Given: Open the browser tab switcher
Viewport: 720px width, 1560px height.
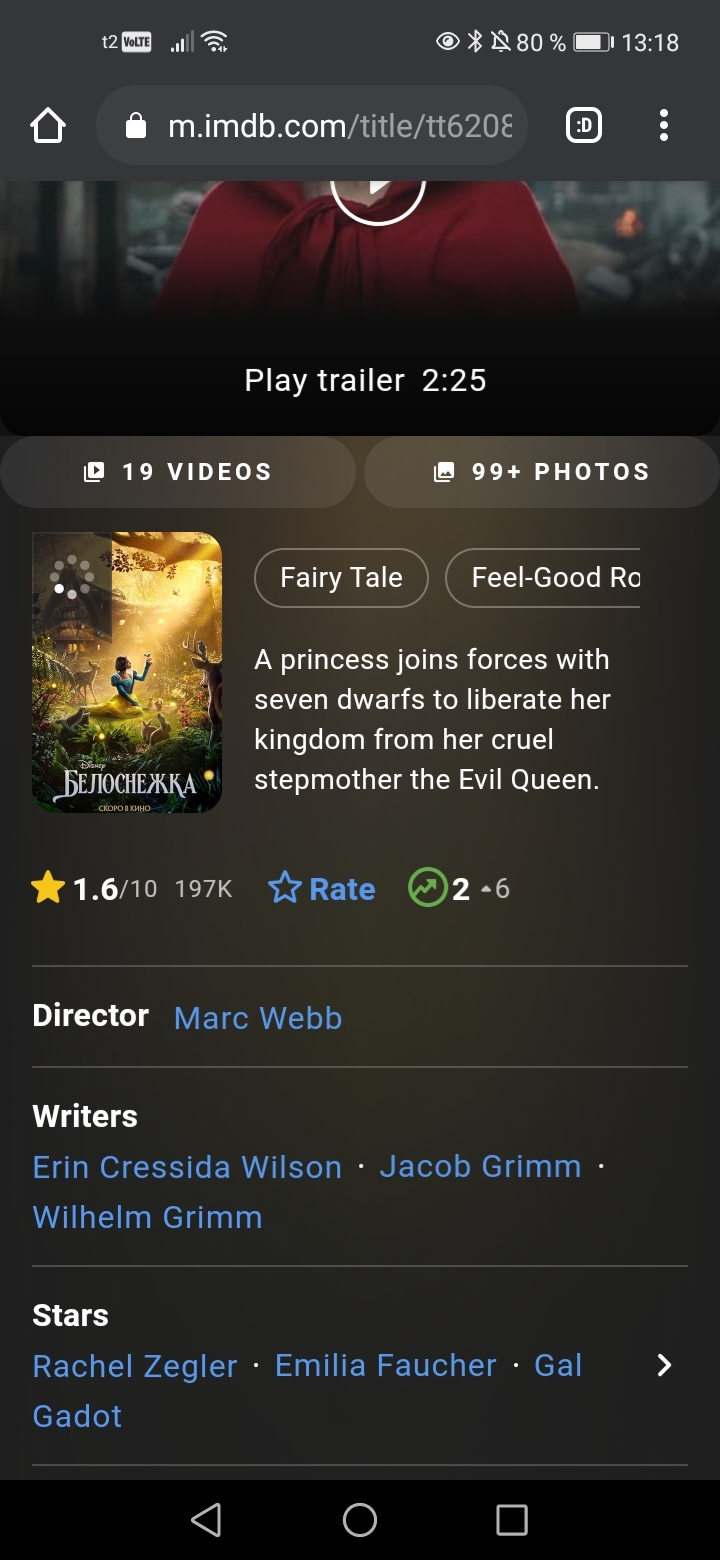Looking at the screenshot, I should coord(584,126).
